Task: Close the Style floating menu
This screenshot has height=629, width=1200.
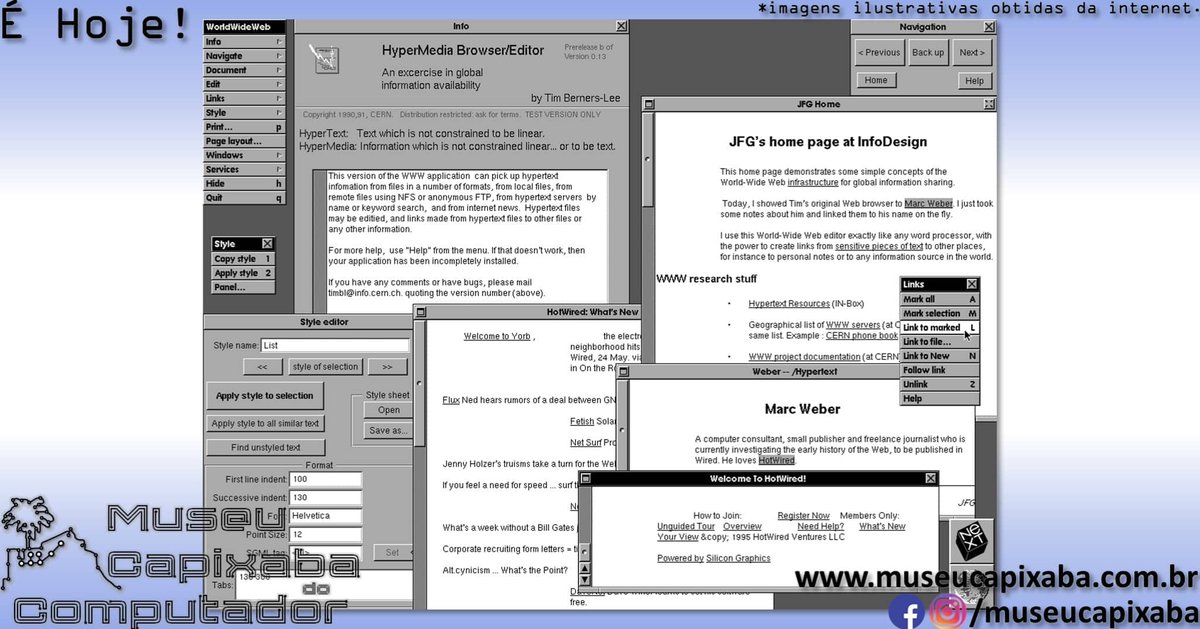Action: [267, 244]
